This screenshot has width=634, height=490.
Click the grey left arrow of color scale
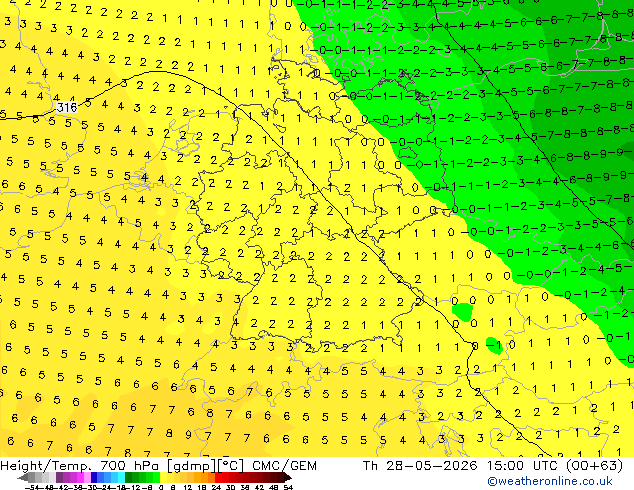click(x=22, y=477)
